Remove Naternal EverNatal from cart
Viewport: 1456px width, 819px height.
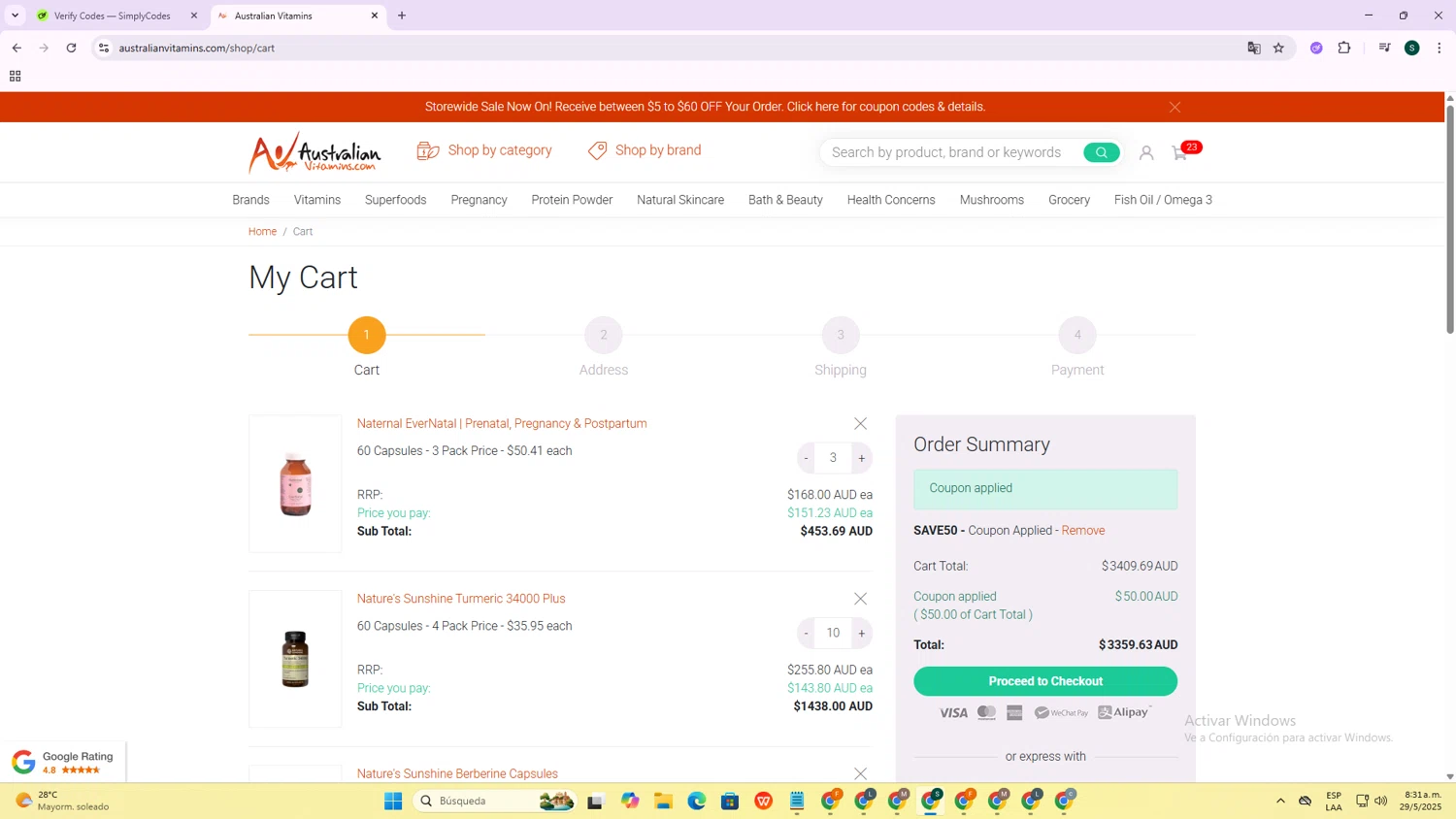click(x=860, y=424)
